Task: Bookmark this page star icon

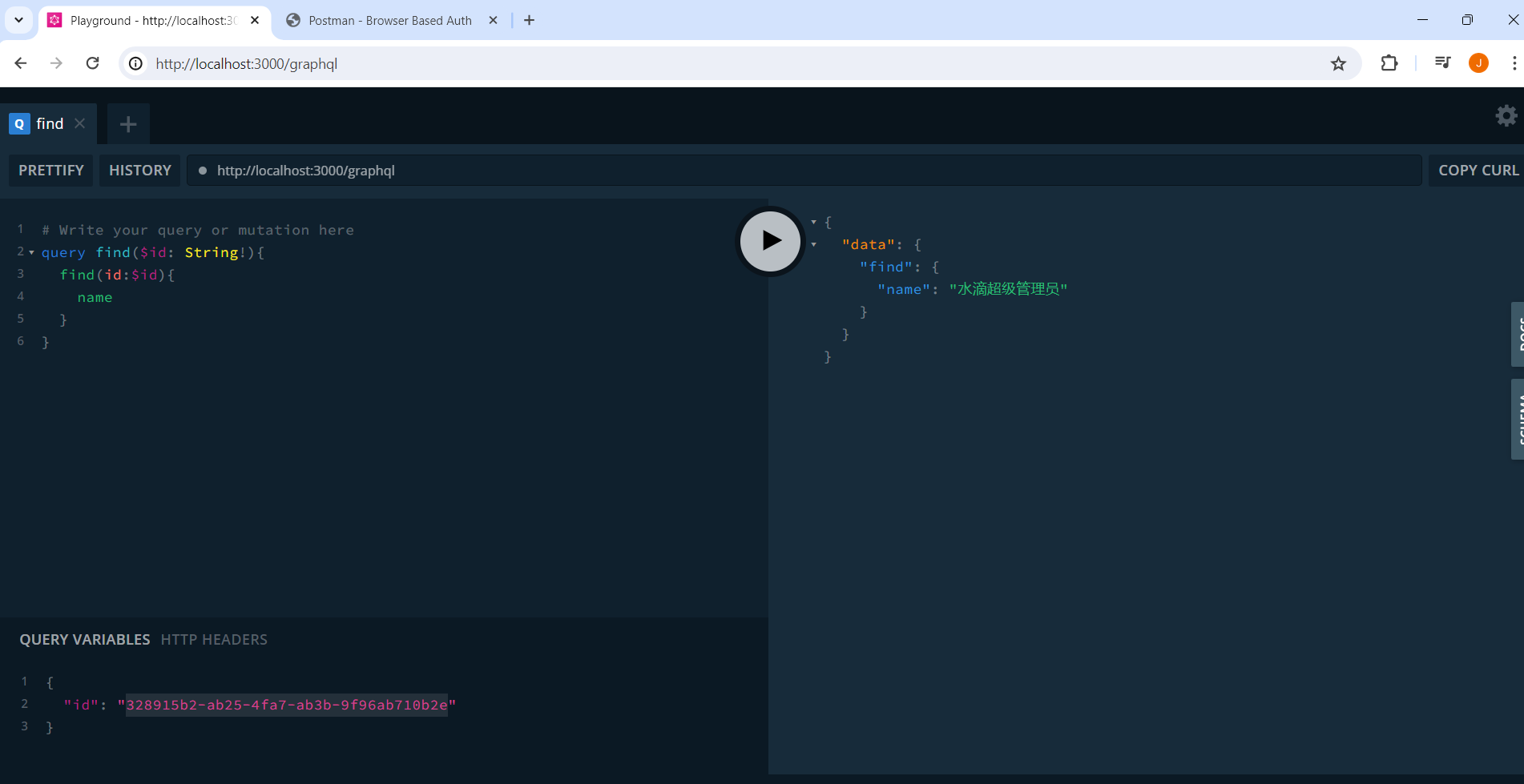Action: (x=1338, y=63)
